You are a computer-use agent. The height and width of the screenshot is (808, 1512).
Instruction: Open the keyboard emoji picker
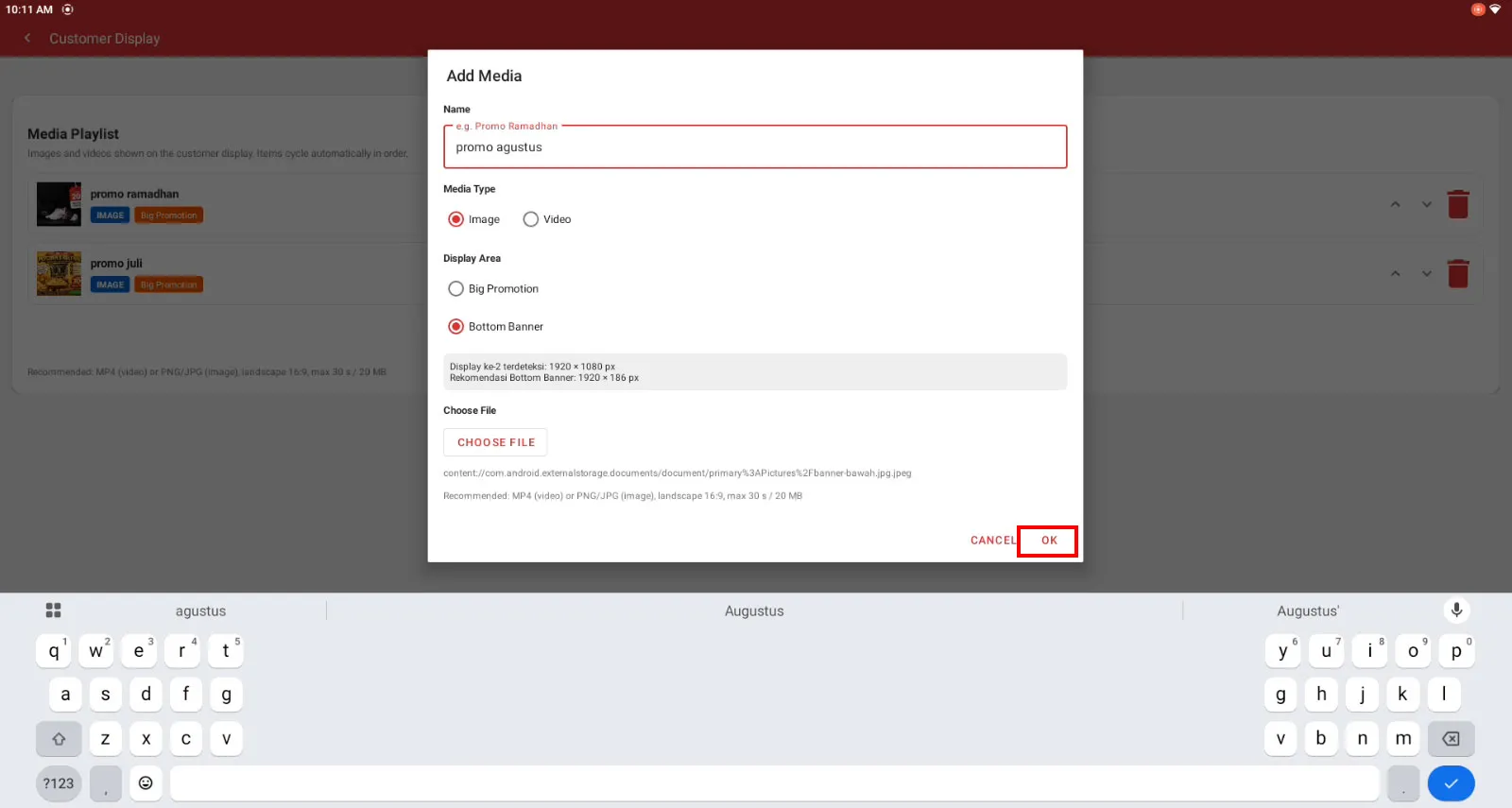point(146,782)
